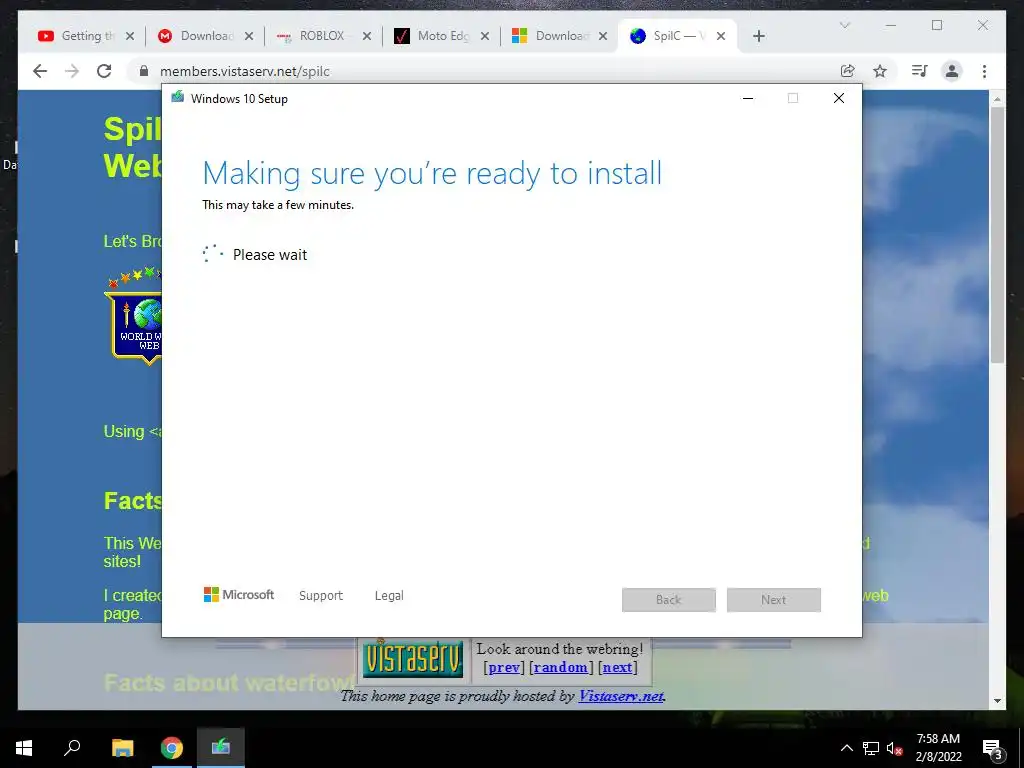
Task: Open Chrome three-dot menu
Action: (x=984, y=71)
